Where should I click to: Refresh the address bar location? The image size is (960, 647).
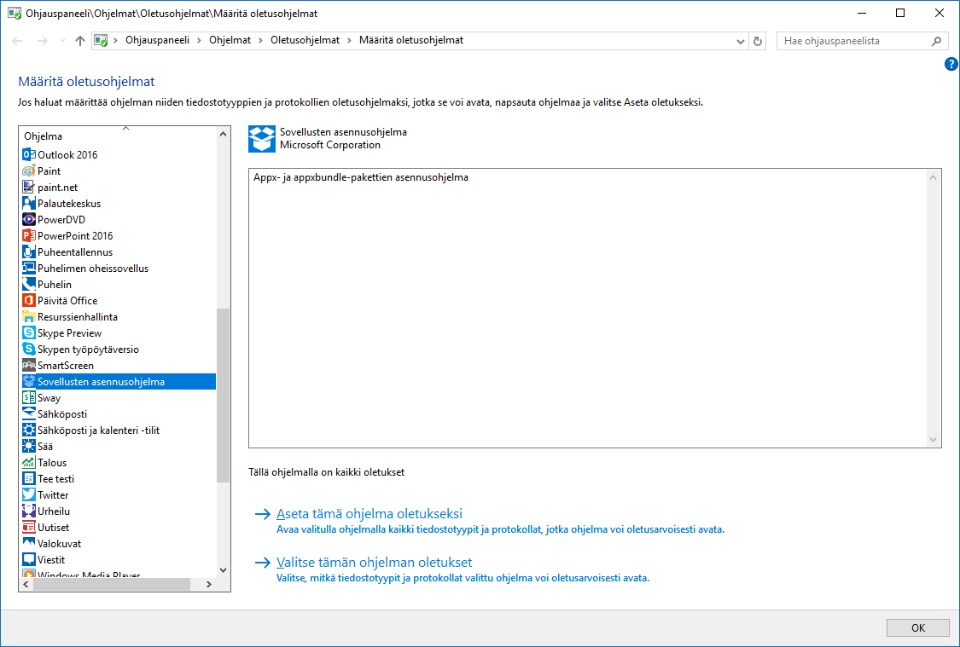(x=757, y=41)
